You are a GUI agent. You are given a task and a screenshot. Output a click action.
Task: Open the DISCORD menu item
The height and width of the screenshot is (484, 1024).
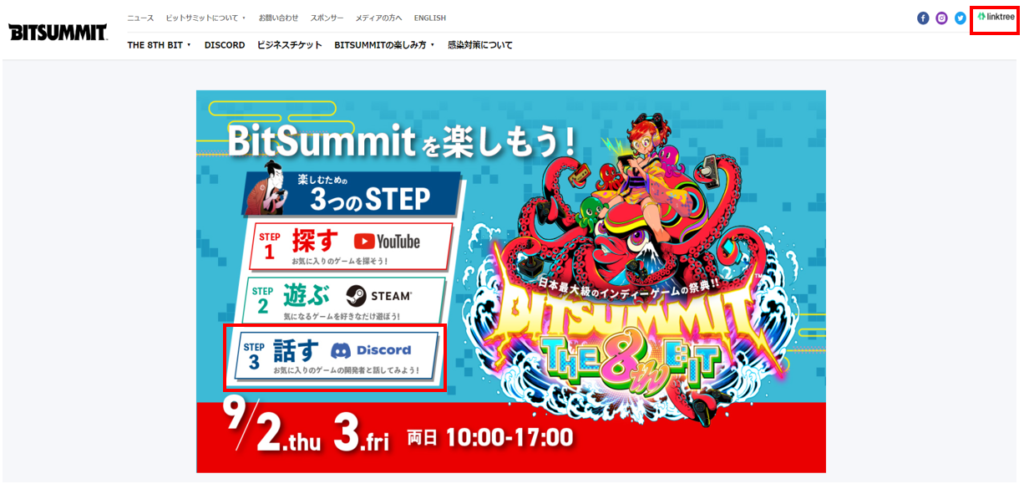pos(224,45)
